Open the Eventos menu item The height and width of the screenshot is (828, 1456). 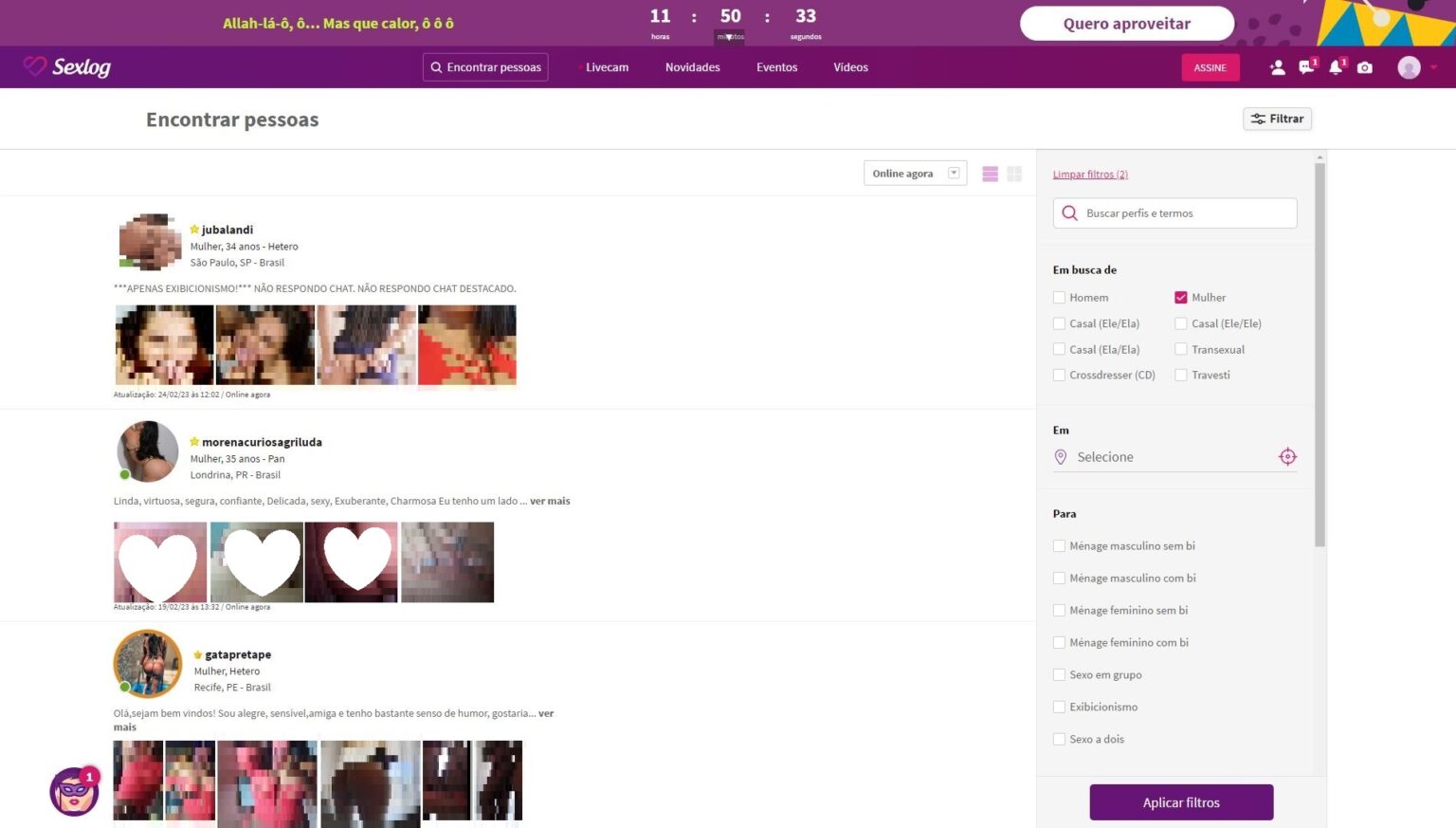coord(776,67)
